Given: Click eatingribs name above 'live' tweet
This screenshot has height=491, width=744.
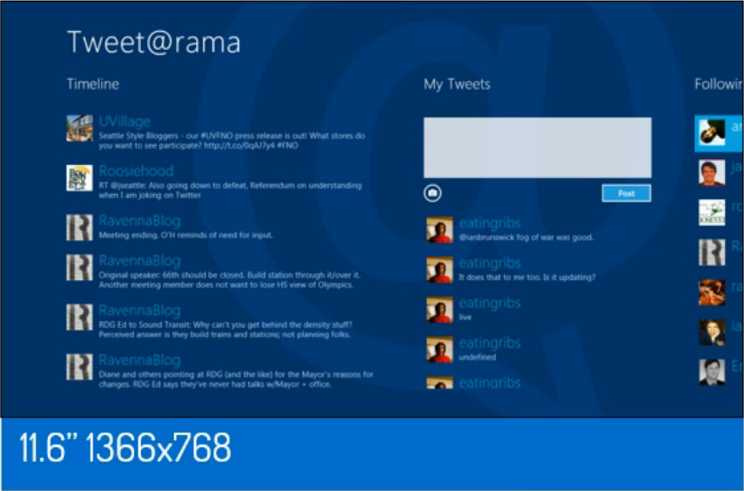Looking at the screenshot, I should click(x=490, y=303).
